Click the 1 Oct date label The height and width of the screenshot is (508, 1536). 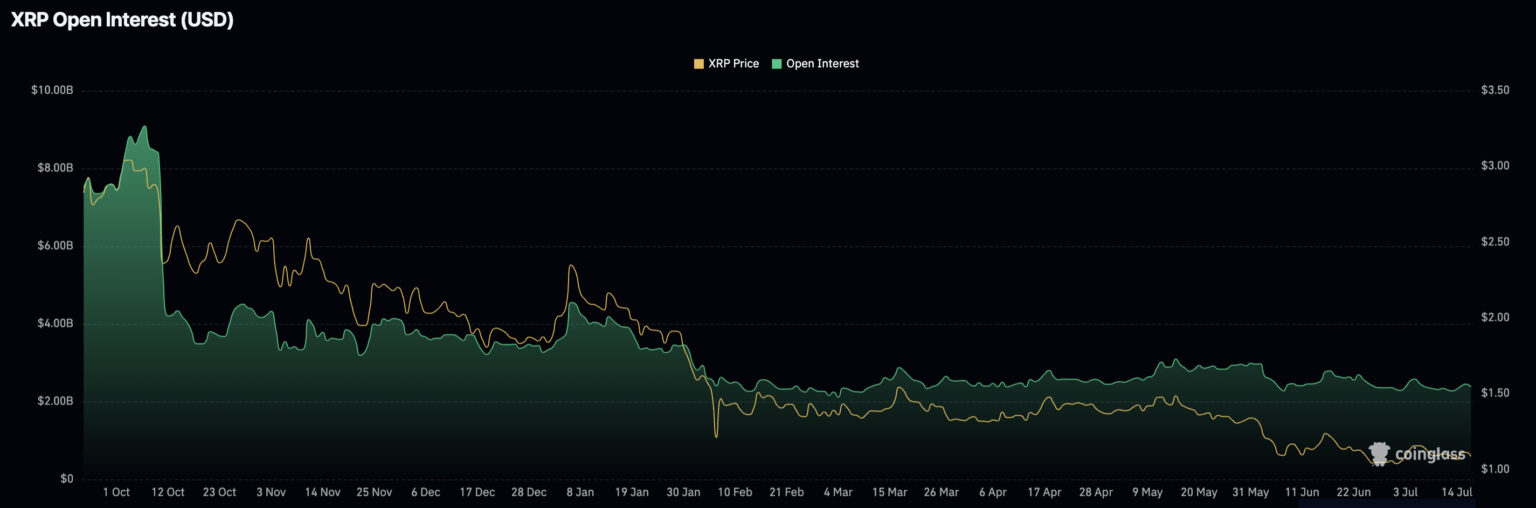(116, 493)
